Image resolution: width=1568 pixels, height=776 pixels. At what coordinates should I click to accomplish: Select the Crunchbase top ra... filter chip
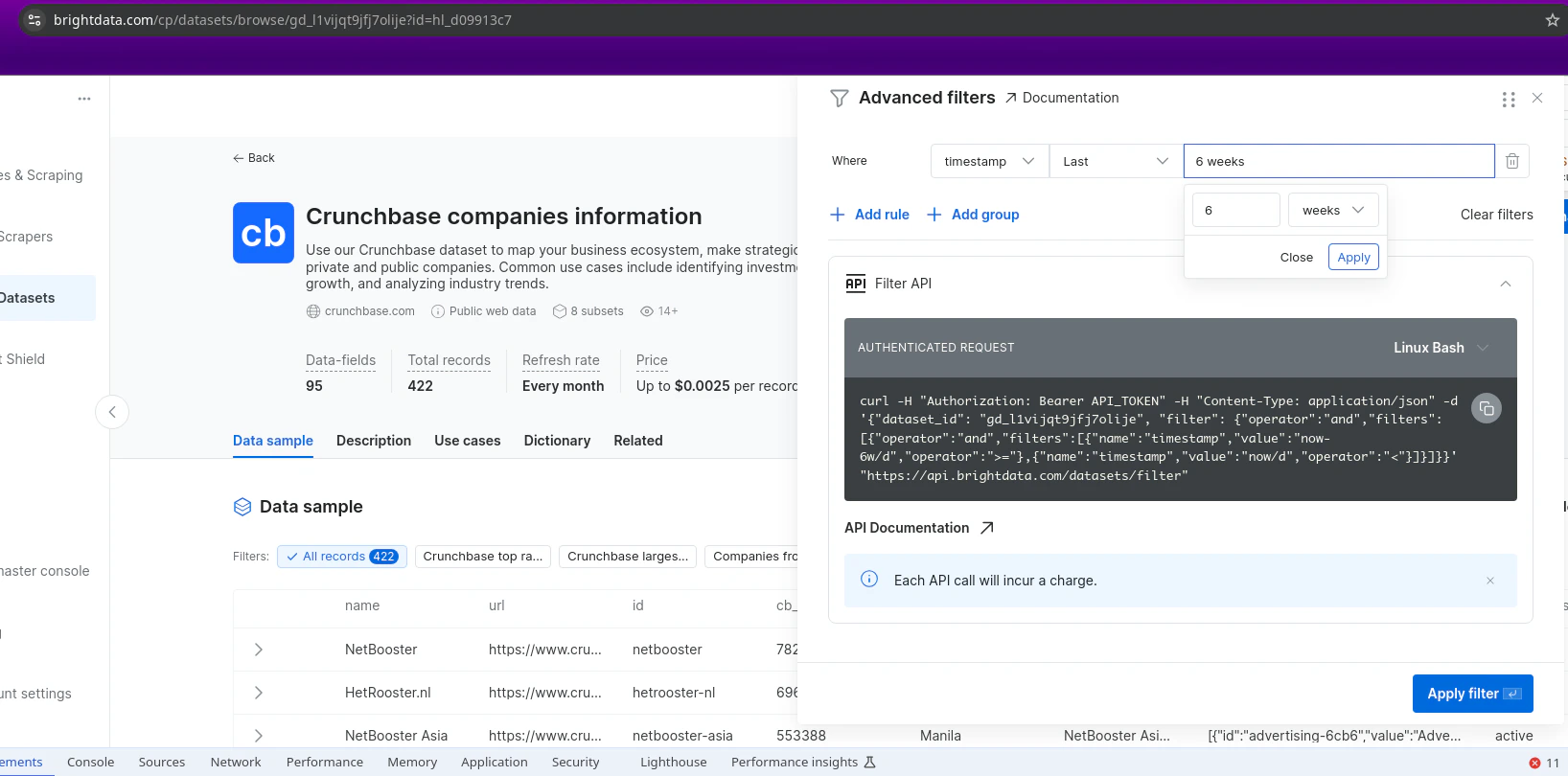point(483,557)
